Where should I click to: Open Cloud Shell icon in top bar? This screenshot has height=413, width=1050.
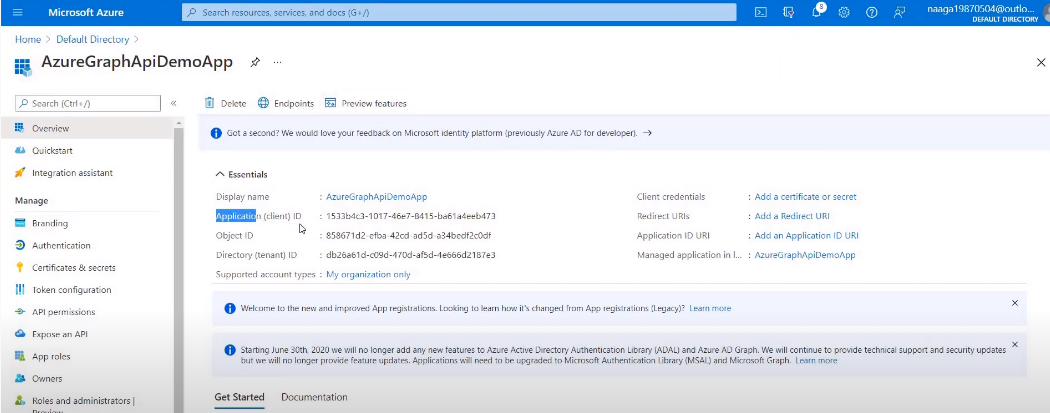pyautogui.click(x=761, y=12)
